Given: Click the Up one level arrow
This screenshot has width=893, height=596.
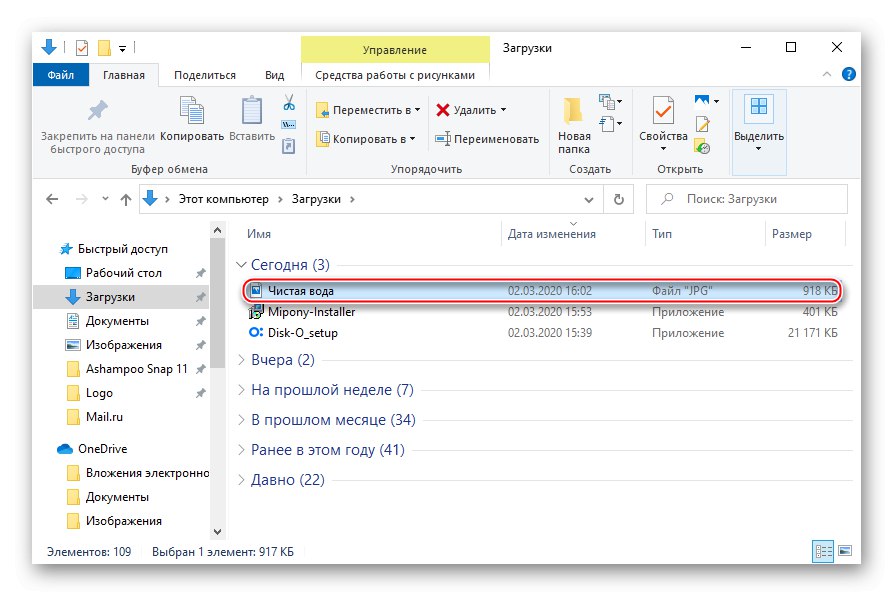Looking at the screenshot, I should 126,199.
